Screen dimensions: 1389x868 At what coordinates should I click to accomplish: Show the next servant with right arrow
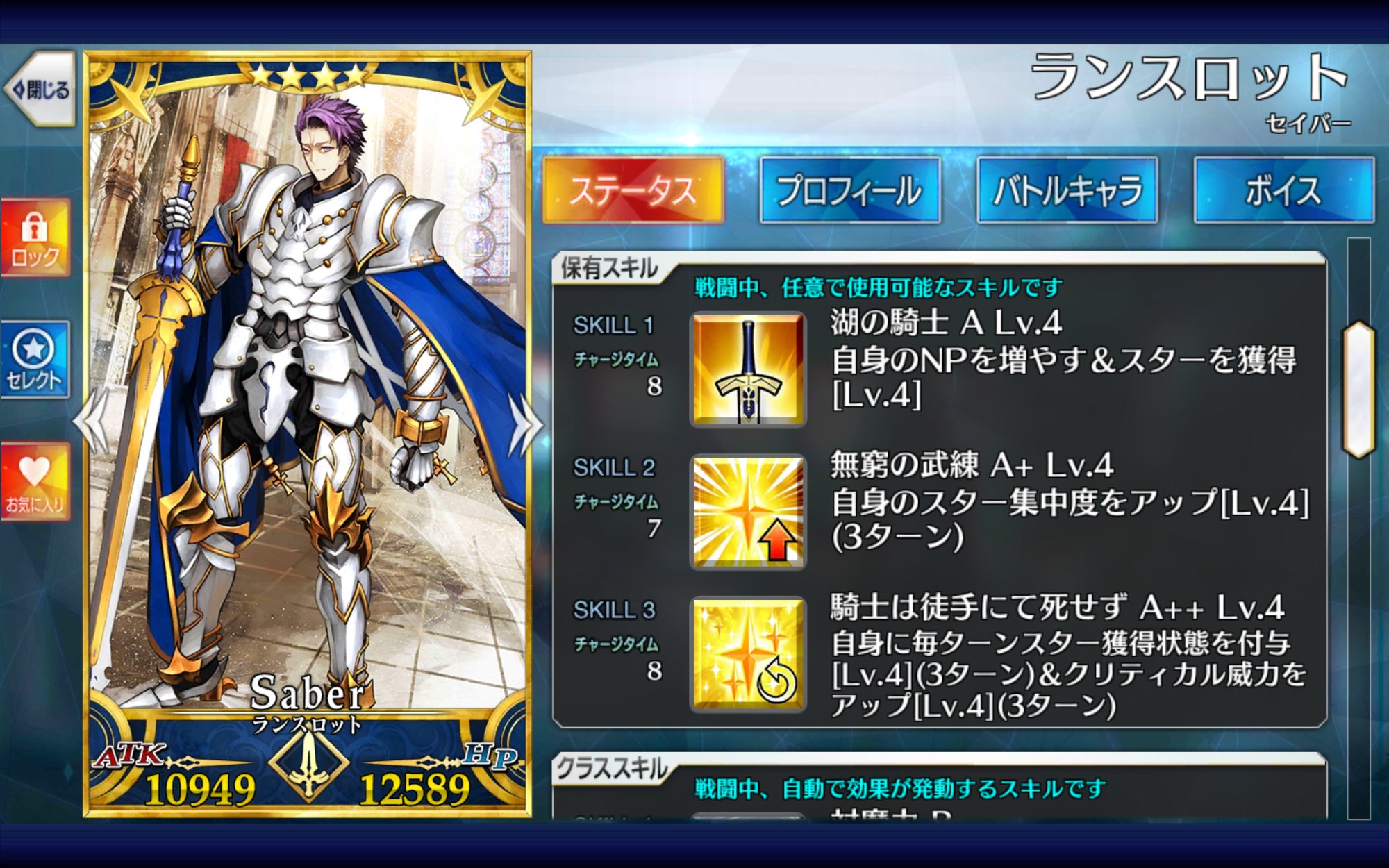(x=526, y=424)
